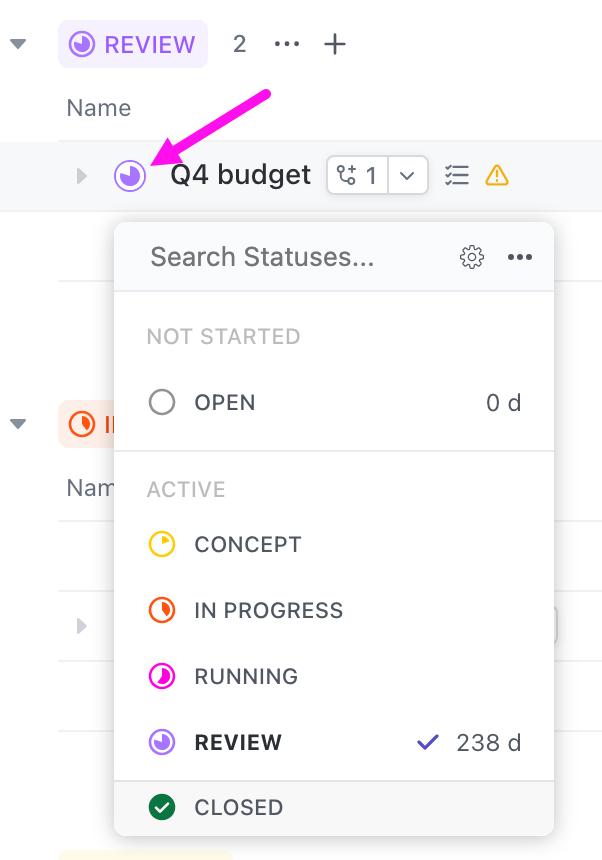Open the Q4 budget task title
The width and height of the screenshot is (602, 860).
241,176
